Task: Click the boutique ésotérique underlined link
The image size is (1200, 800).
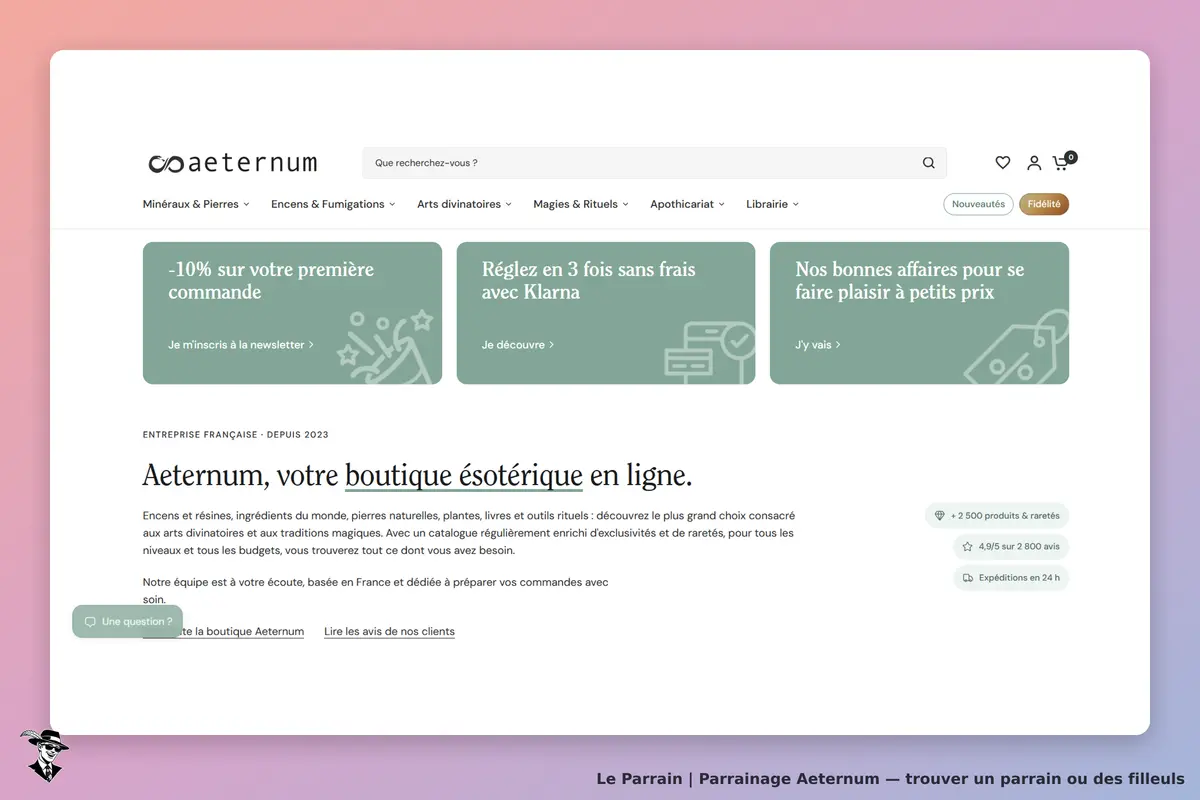Action: pyautogui.click(x=464, y=475)
